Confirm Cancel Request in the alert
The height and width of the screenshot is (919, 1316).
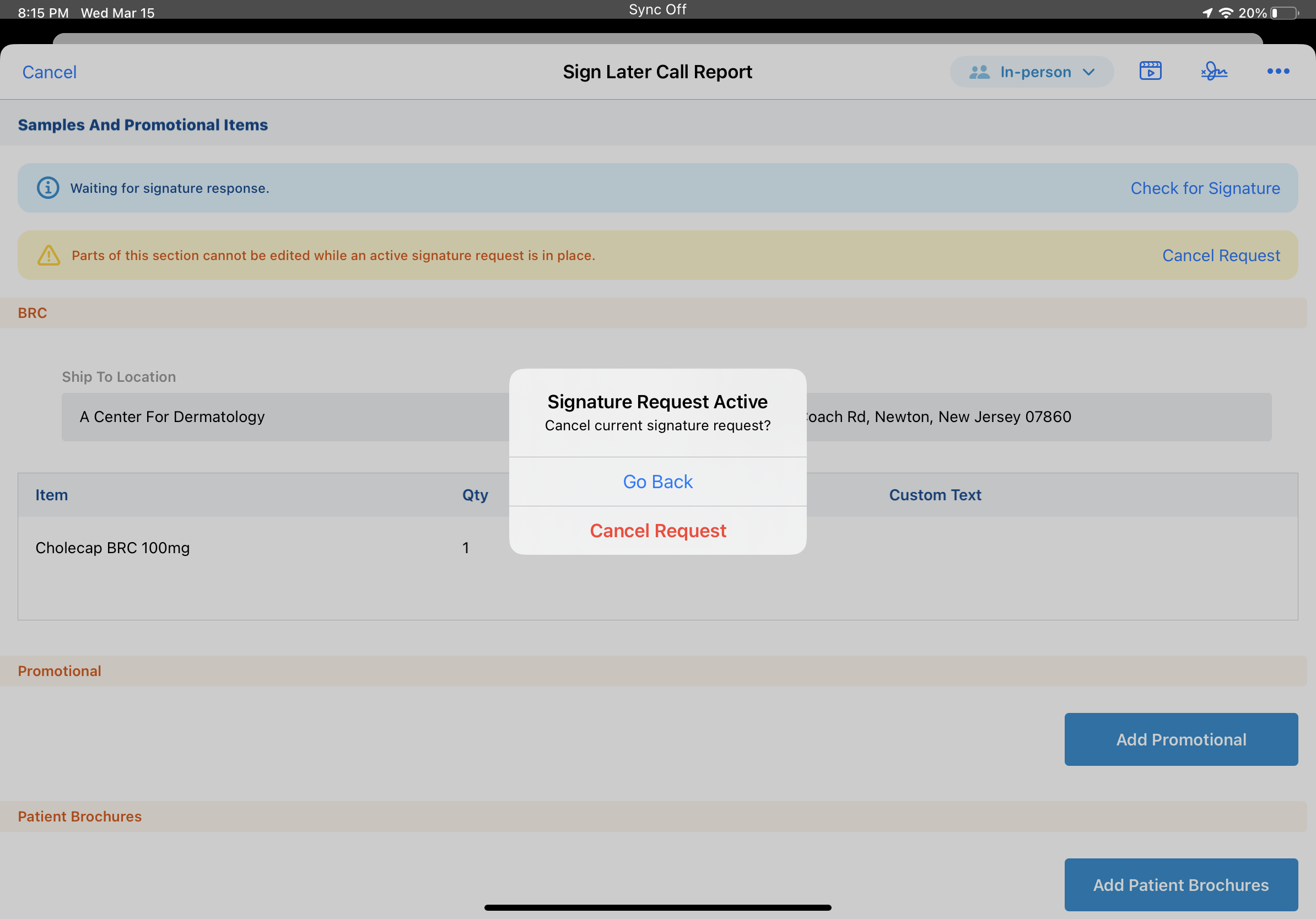pyautogui.click(x=657, y=531)
